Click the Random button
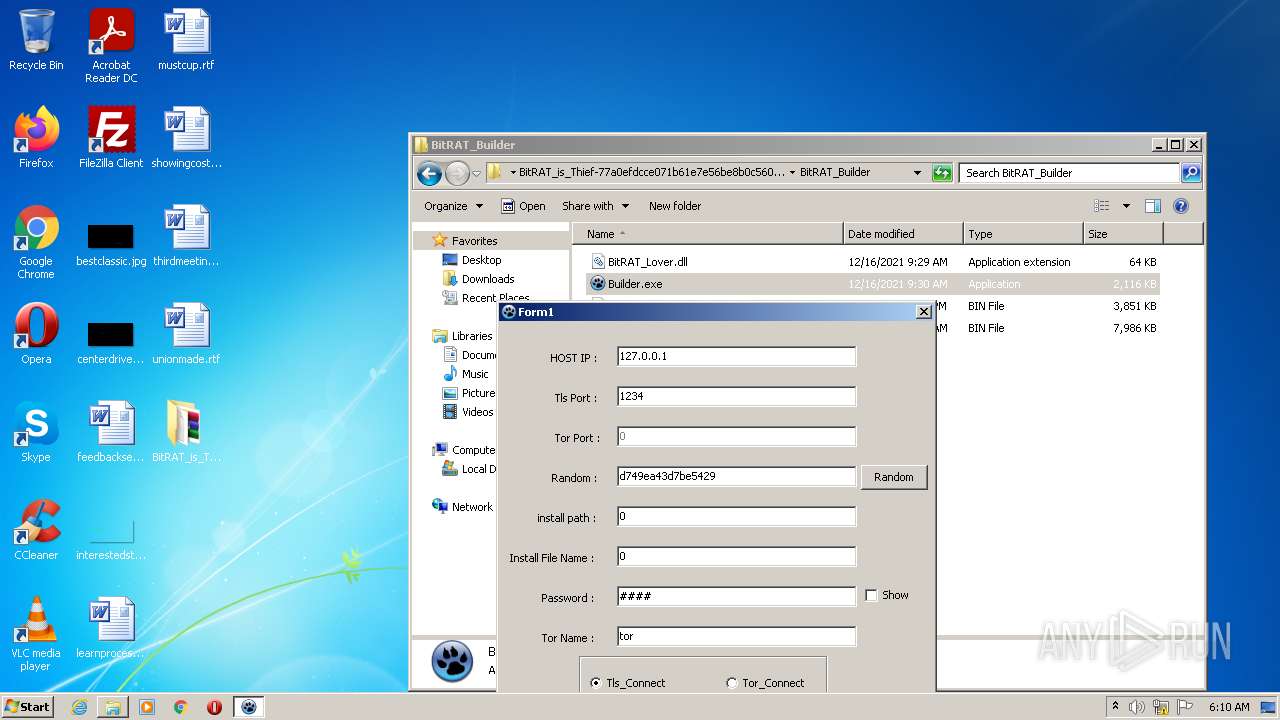The height and width of the screenshot is (720, 1280). coord(894,477)
